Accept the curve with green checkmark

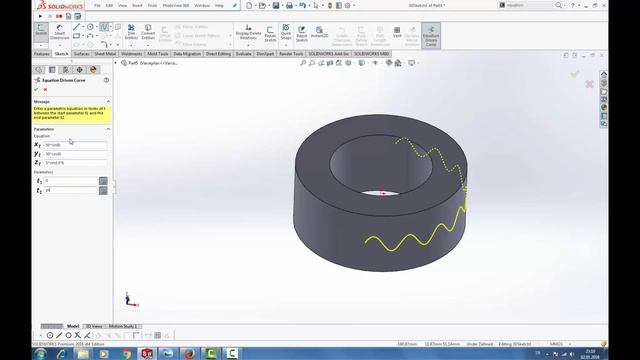coord(36,89)
